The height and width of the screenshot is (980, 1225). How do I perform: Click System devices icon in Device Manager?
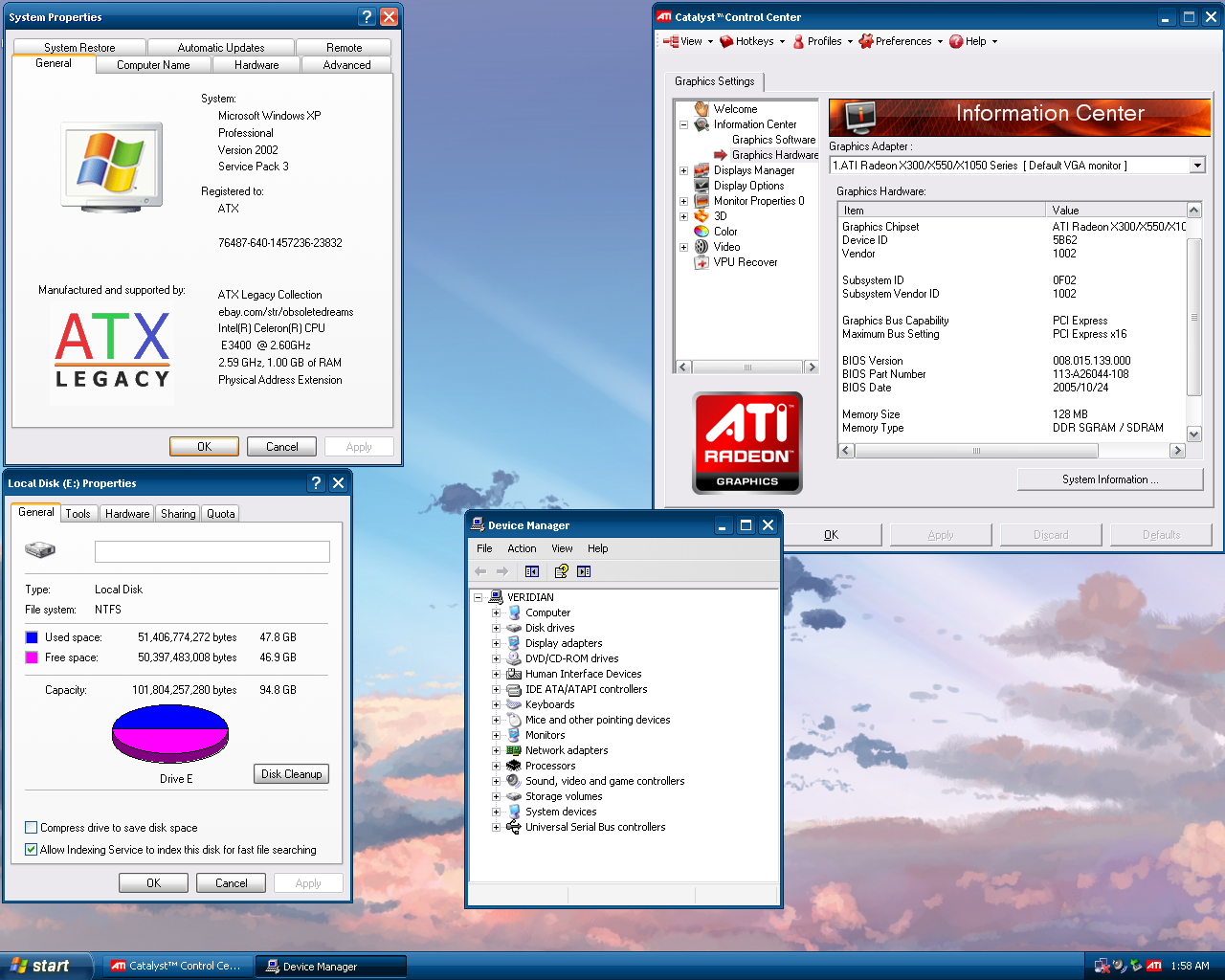pos(514,812)
